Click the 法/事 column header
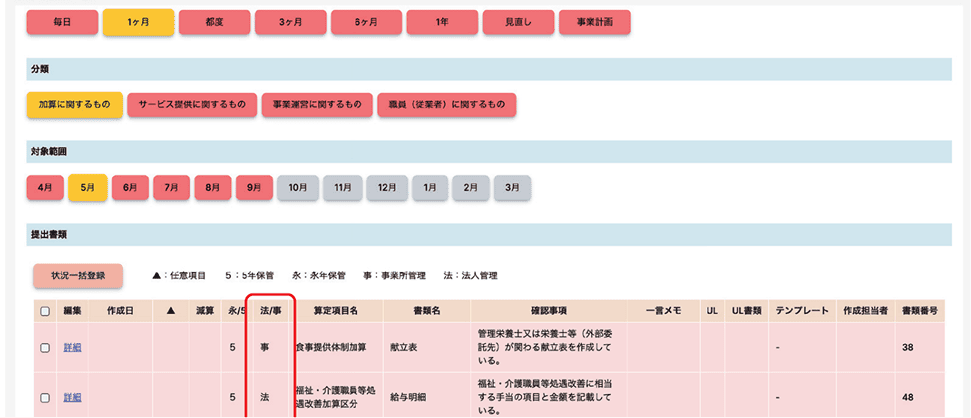 [271, 311]
